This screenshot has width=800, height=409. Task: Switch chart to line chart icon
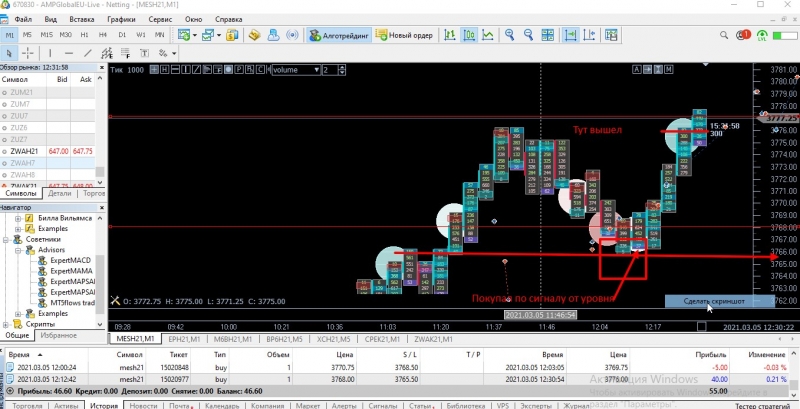(488, 35)
